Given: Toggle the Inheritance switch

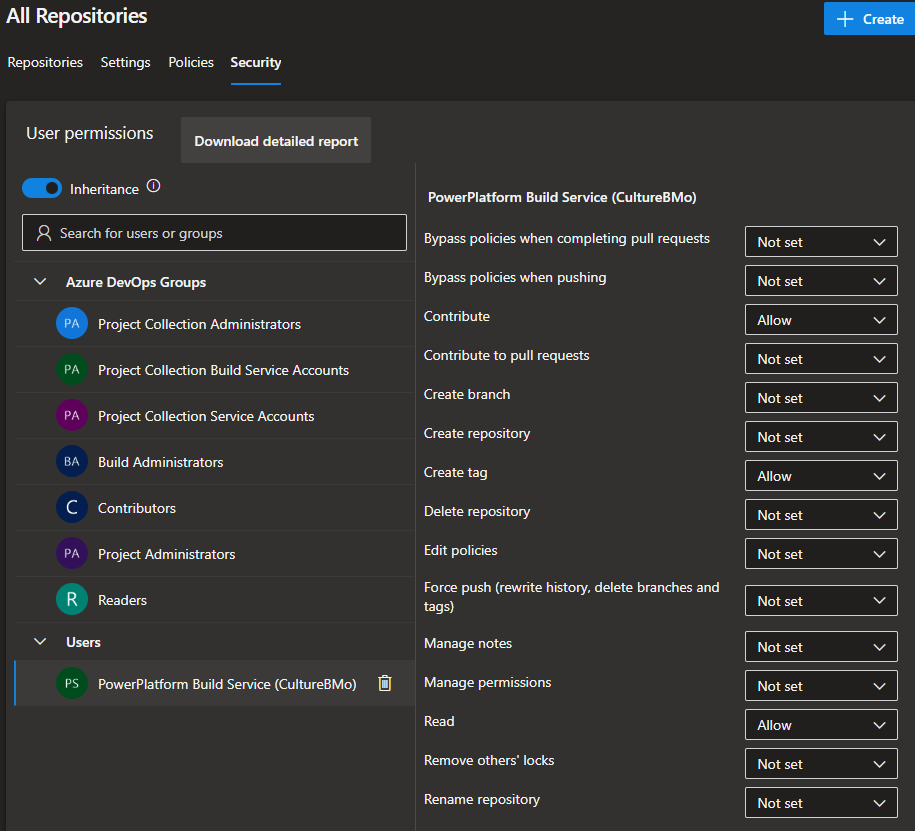Looking at the screenshot, I should 42,188.
